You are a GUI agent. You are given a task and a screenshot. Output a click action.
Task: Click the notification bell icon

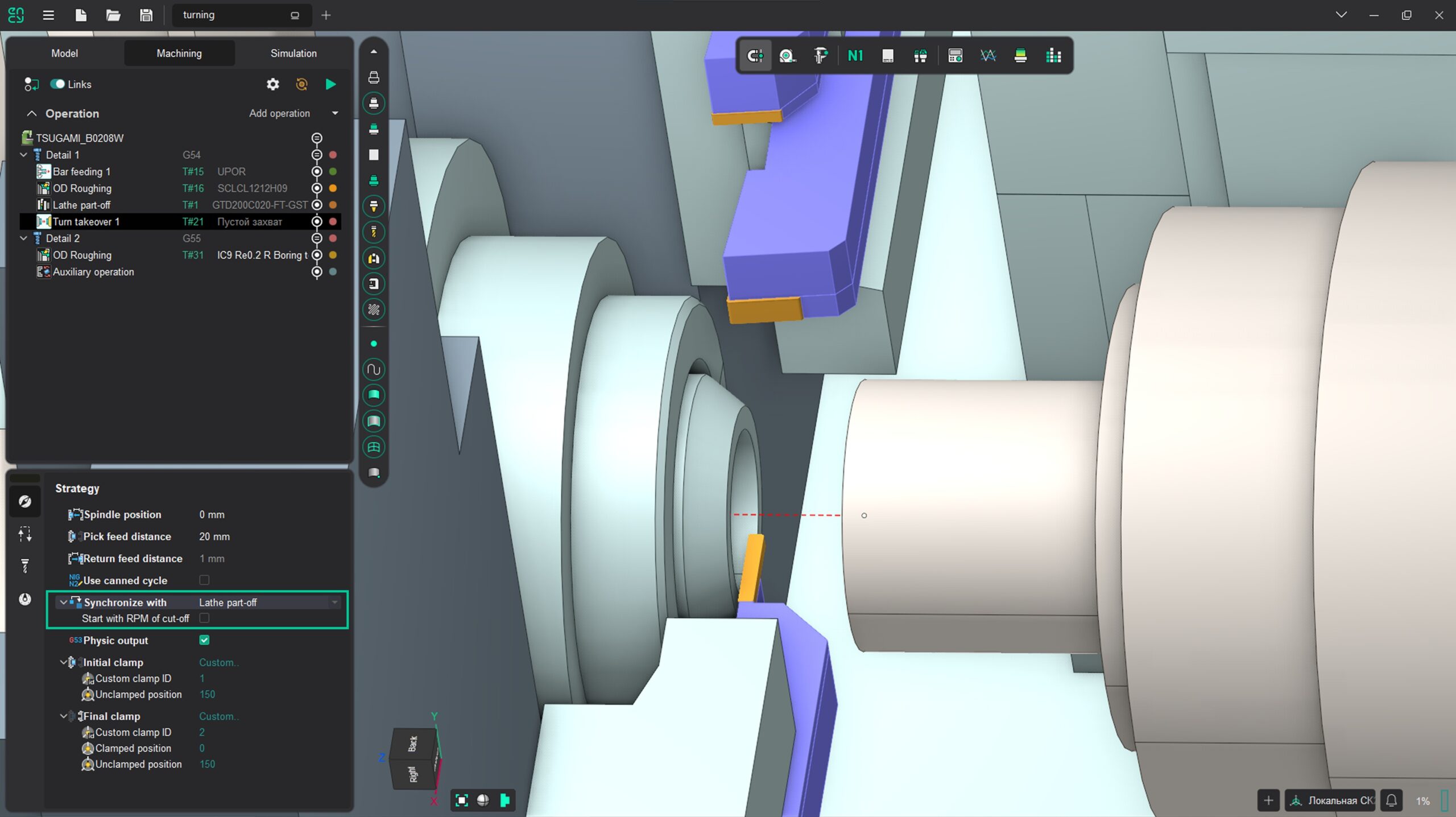pos(1391,801)
